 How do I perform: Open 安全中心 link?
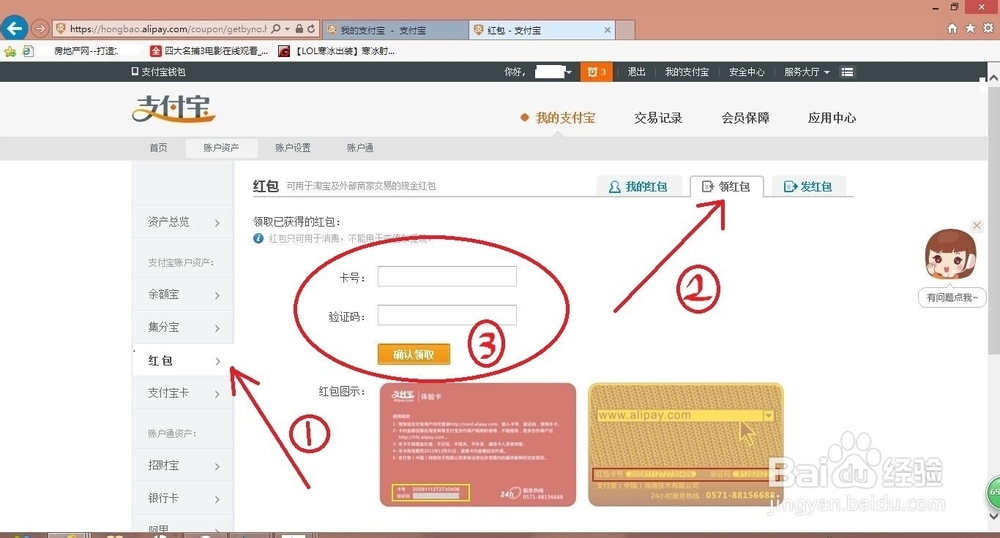click(x=747, y=72)
